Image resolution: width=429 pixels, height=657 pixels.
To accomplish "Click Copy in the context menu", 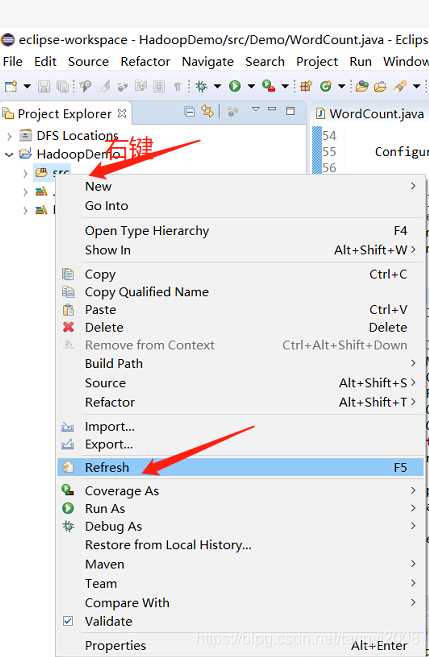I will (x=240, y=274).
